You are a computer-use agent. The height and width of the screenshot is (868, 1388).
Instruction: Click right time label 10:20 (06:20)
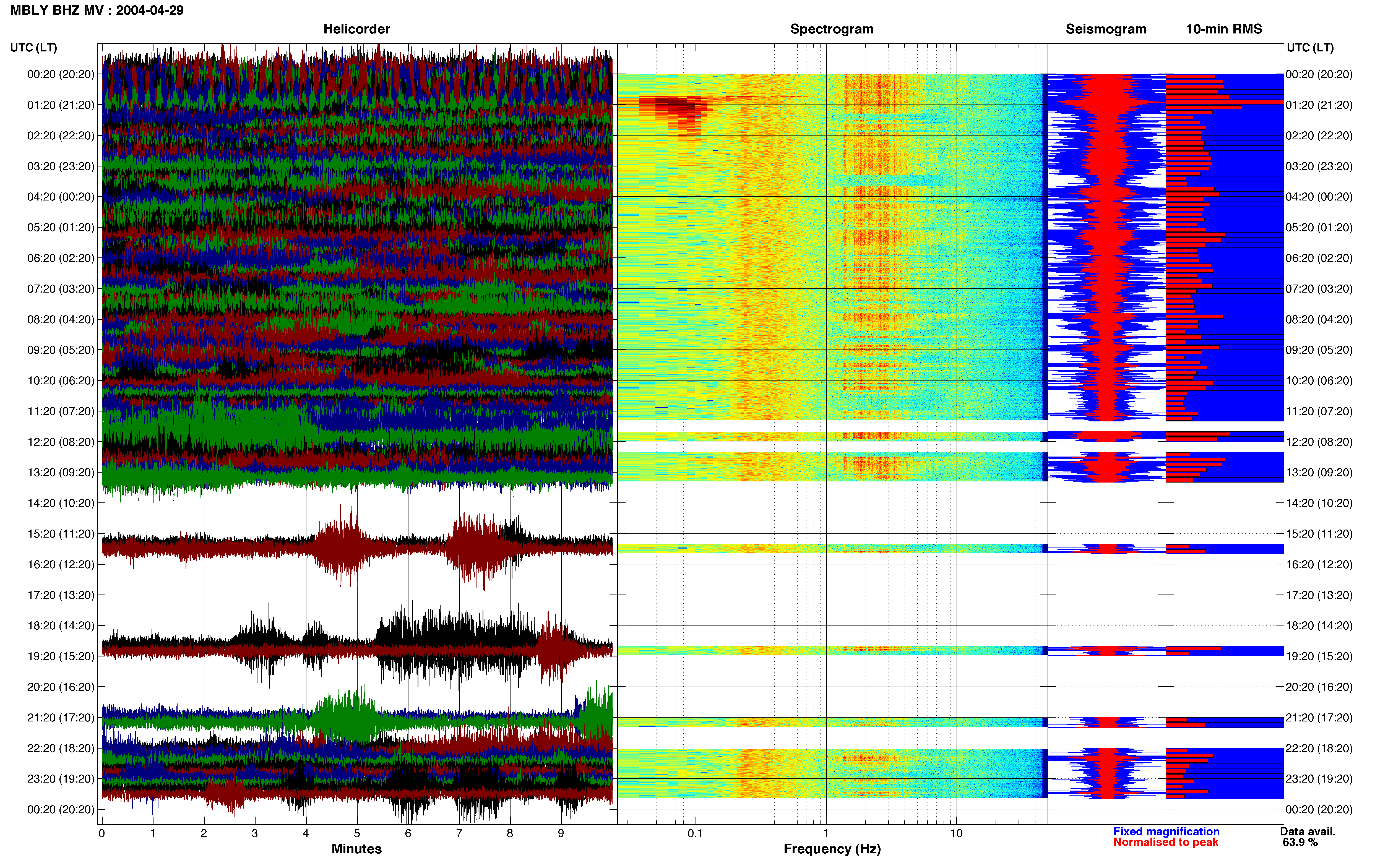pyautogui.click(x=1319, y=380)
